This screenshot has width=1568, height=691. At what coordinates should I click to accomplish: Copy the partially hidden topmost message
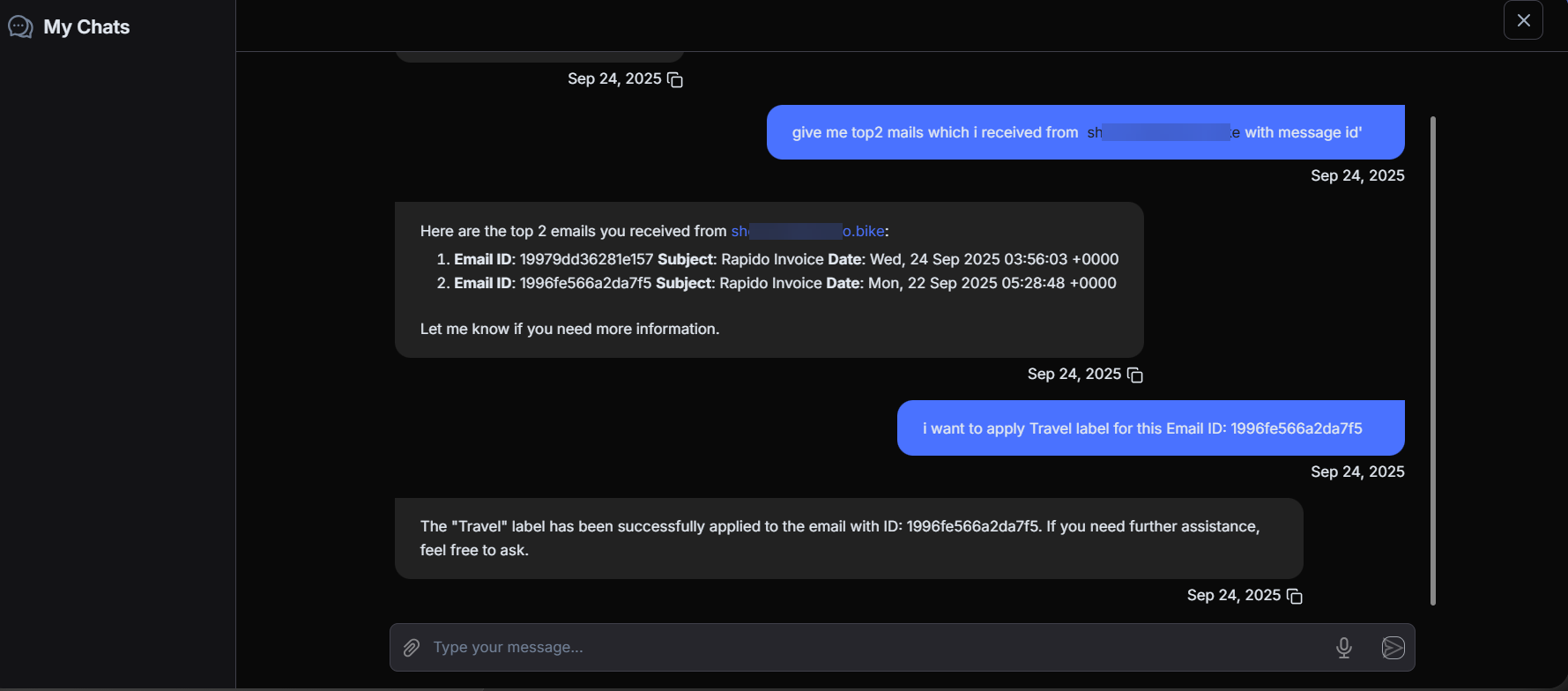[x=675, y=80]
